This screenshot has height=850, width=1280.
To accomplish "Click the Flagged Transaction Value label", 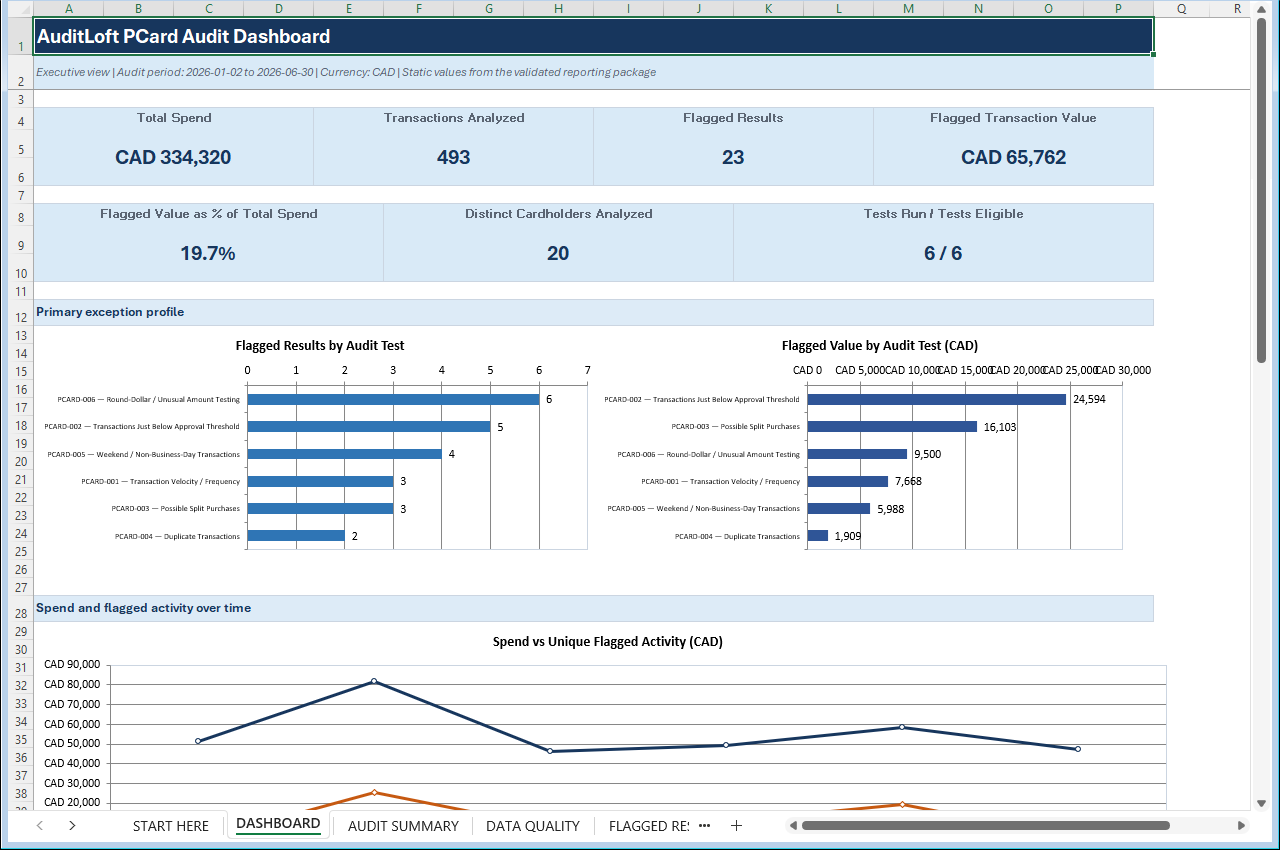I will coord(1013,118).
